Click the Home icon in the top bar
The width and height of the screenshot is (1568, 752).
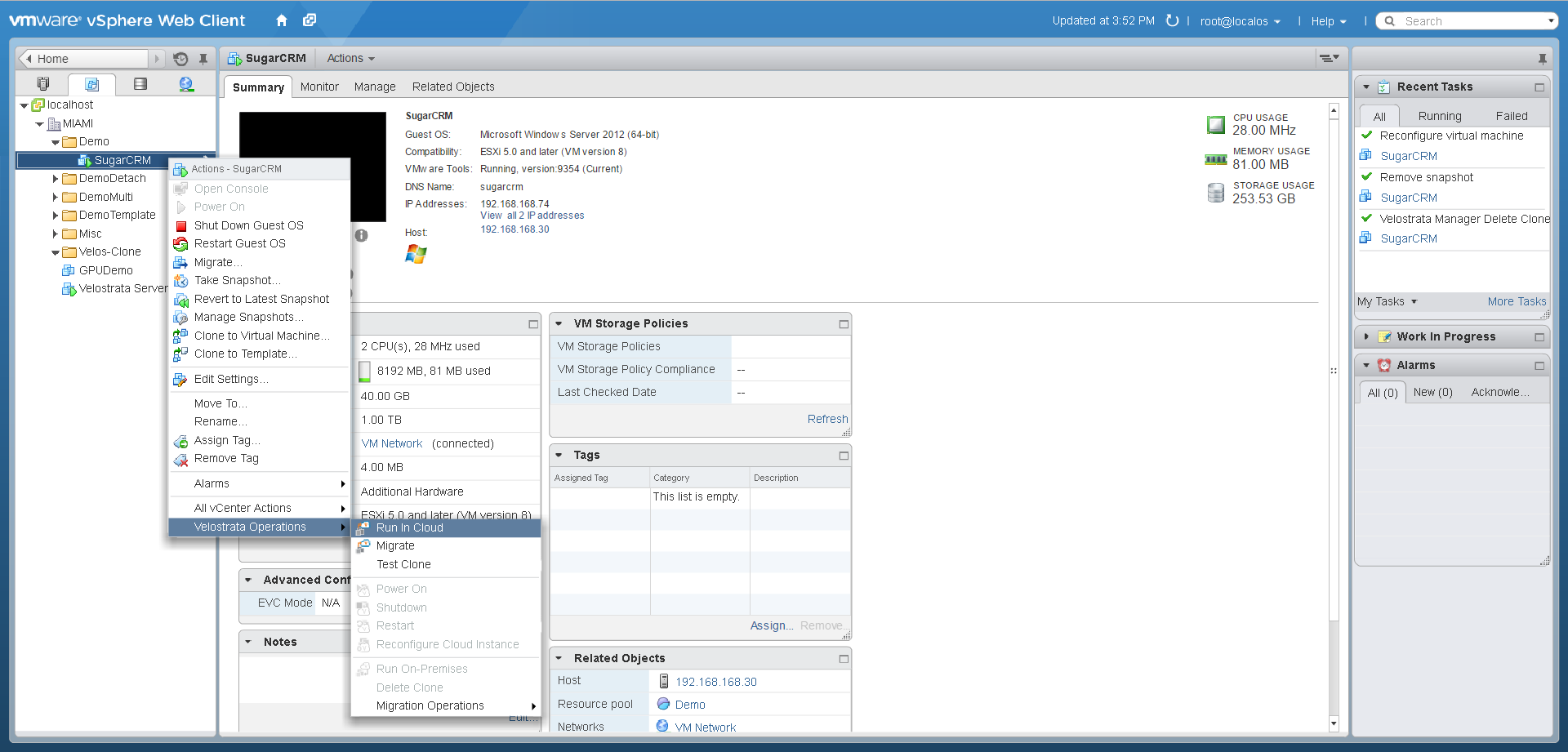click(x=281, y=20)
